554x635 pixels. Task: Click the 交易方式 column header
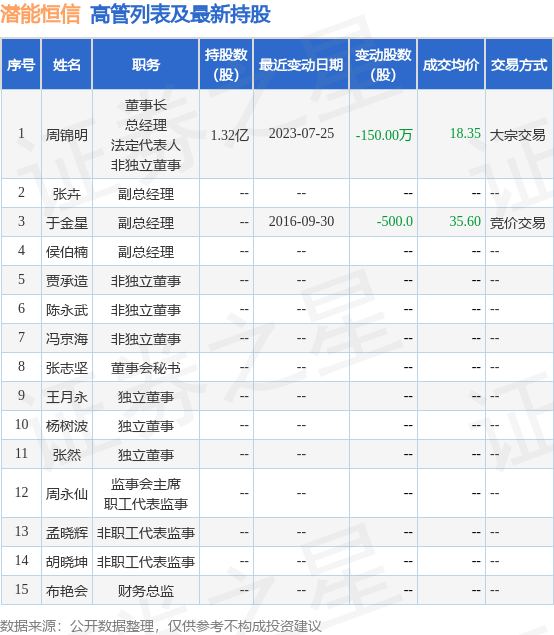[519, 64]
